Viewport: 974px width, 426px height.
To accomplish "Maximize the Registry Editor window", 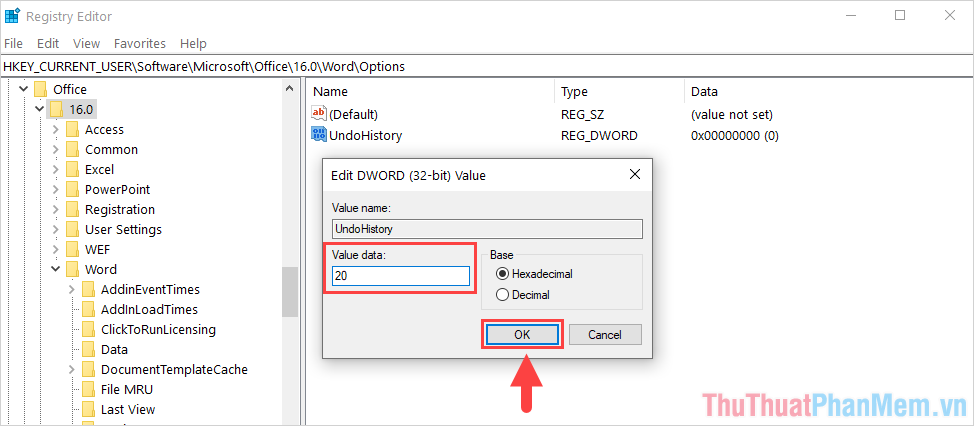I will [899, 16].
